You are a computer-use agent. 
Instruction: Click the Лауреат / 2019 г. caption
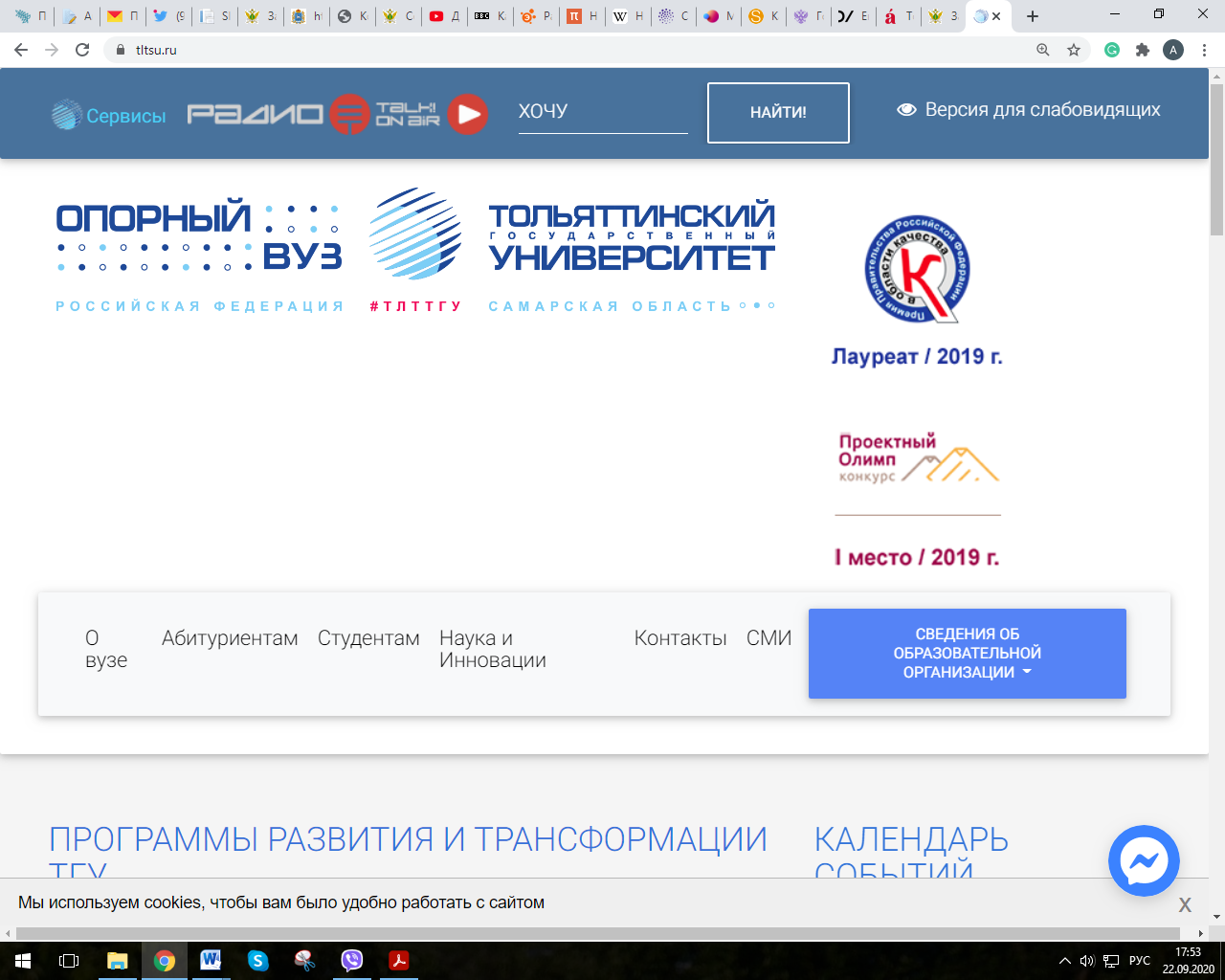[917, 357]
